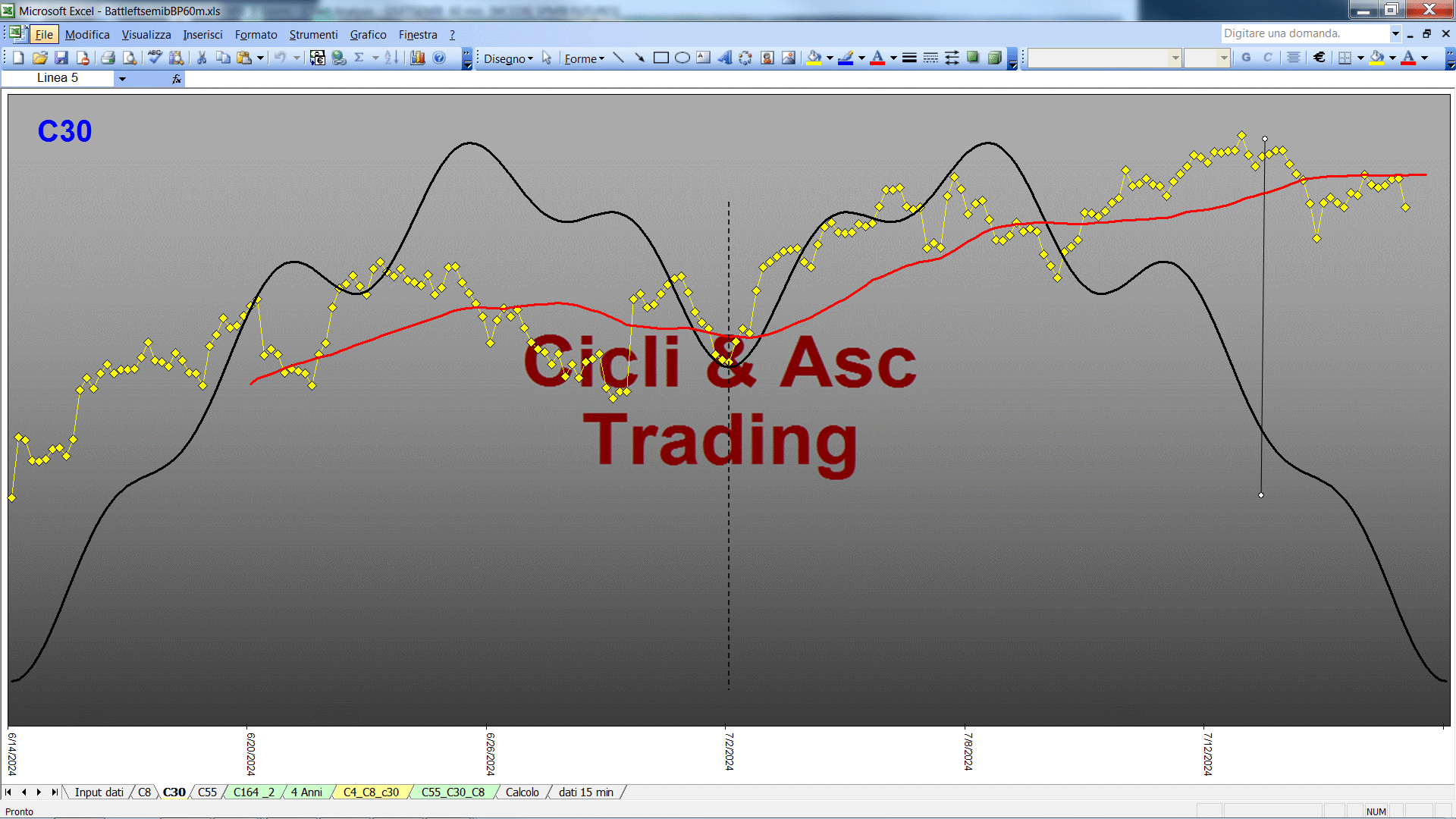Open the Shadow style button

(973, 58)
